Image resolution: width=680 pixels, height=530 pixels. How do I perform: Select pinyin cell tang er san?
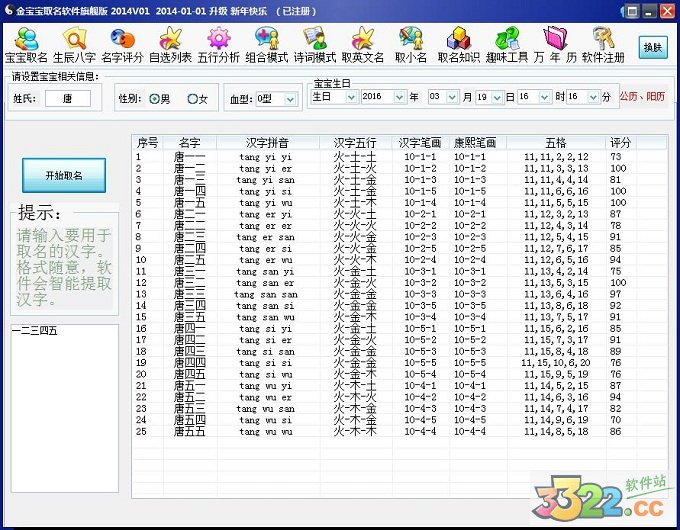pos(265,237)
